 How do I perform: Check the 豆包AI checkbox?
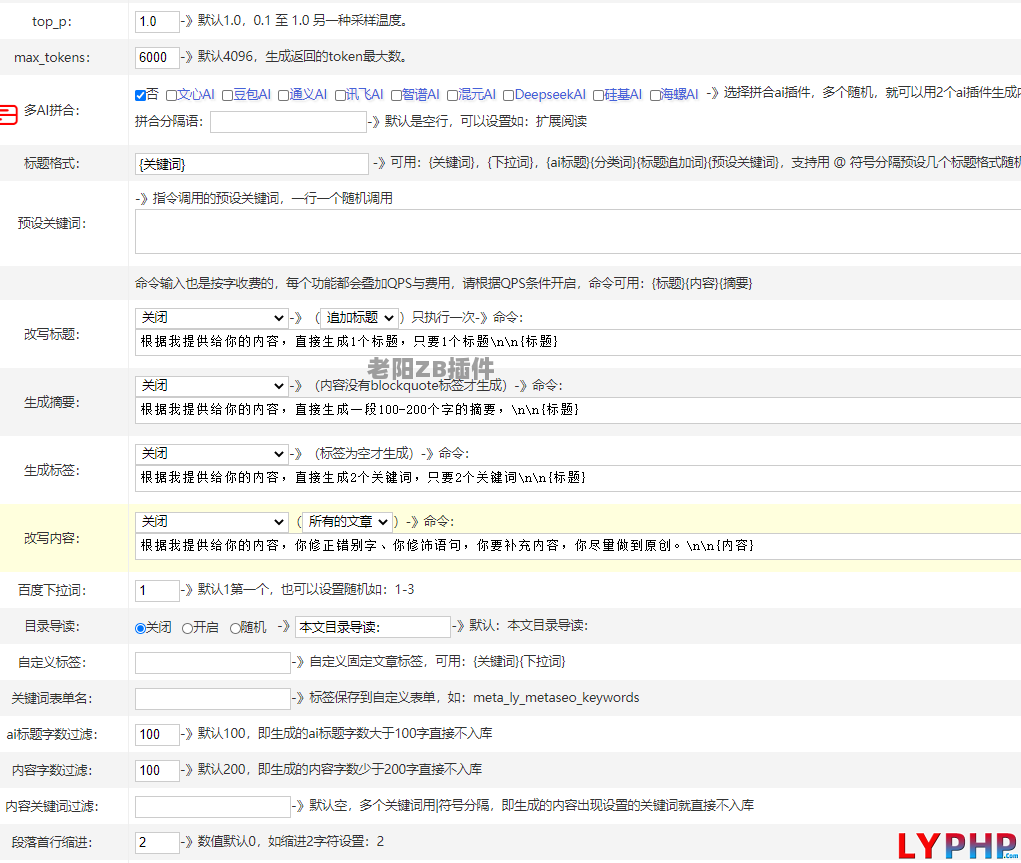(227, 96)
